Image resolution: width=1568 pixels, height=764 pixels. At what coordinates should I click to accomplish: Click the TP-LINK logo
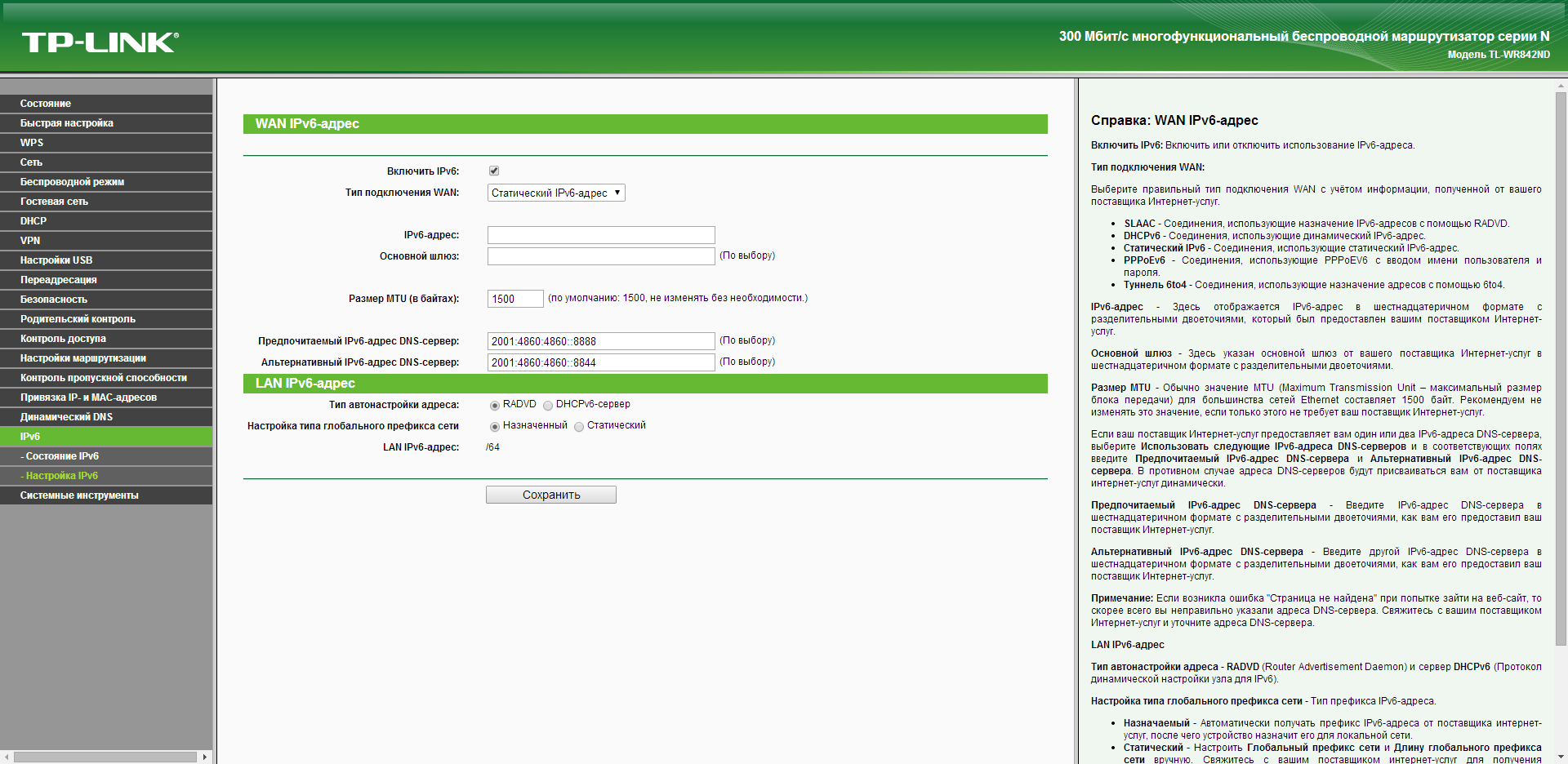(100, 42)
